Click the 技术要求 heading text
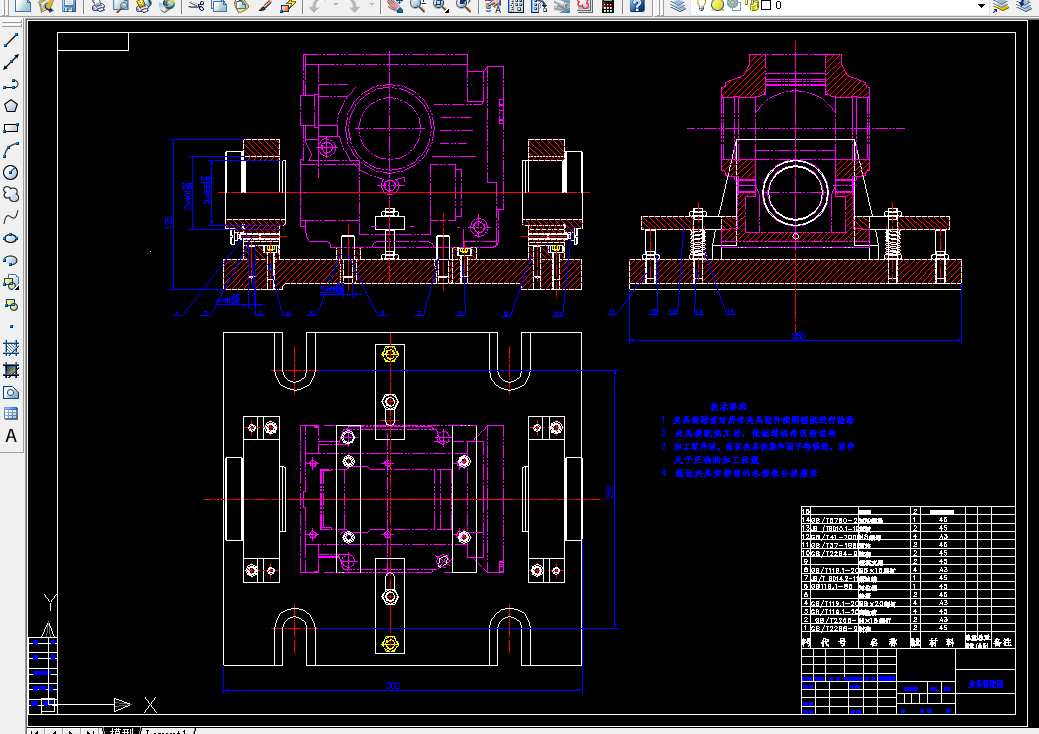1039x734 pixels. tap(729, 407)
